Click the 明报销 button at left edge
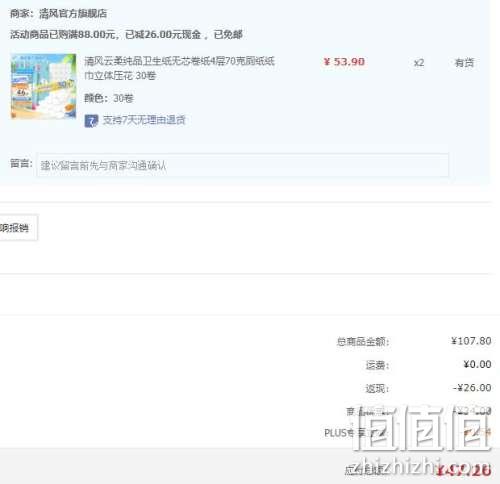 [18, 228]
